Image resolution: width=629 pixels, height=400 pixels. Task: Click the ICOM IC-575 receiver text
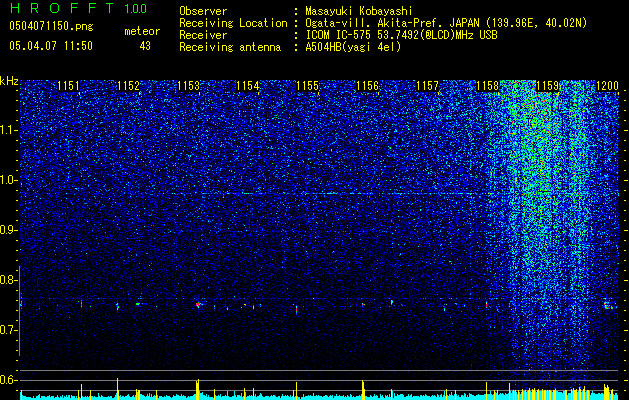pos(401,35)
